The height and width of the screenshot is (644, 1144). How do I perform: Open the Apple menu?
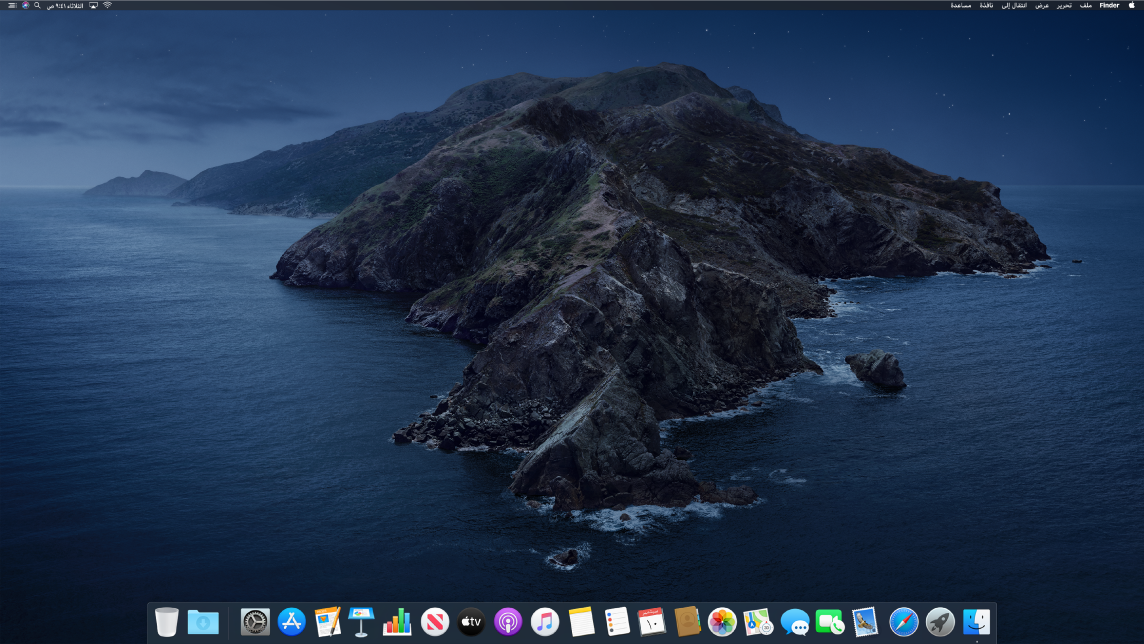(1132, 5)
